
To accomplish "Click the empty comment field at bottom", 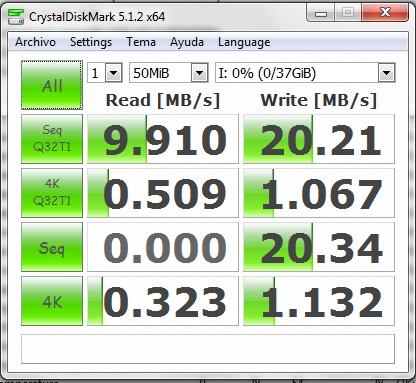I will pos(208,349).
